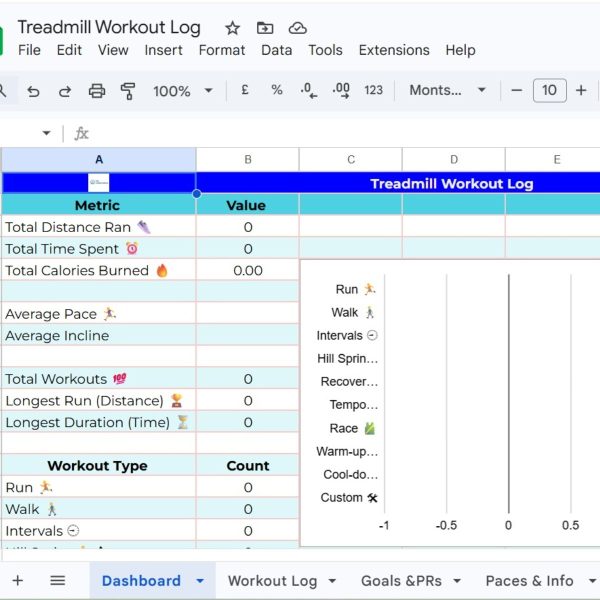Click the Custom label in the chart
This screenshot has height=600, width=600.
coord(349,497)
